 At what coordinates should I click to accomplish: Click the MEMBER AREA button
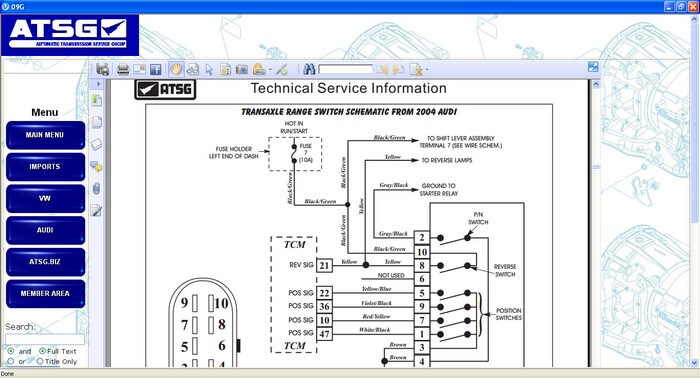(45, 293)
